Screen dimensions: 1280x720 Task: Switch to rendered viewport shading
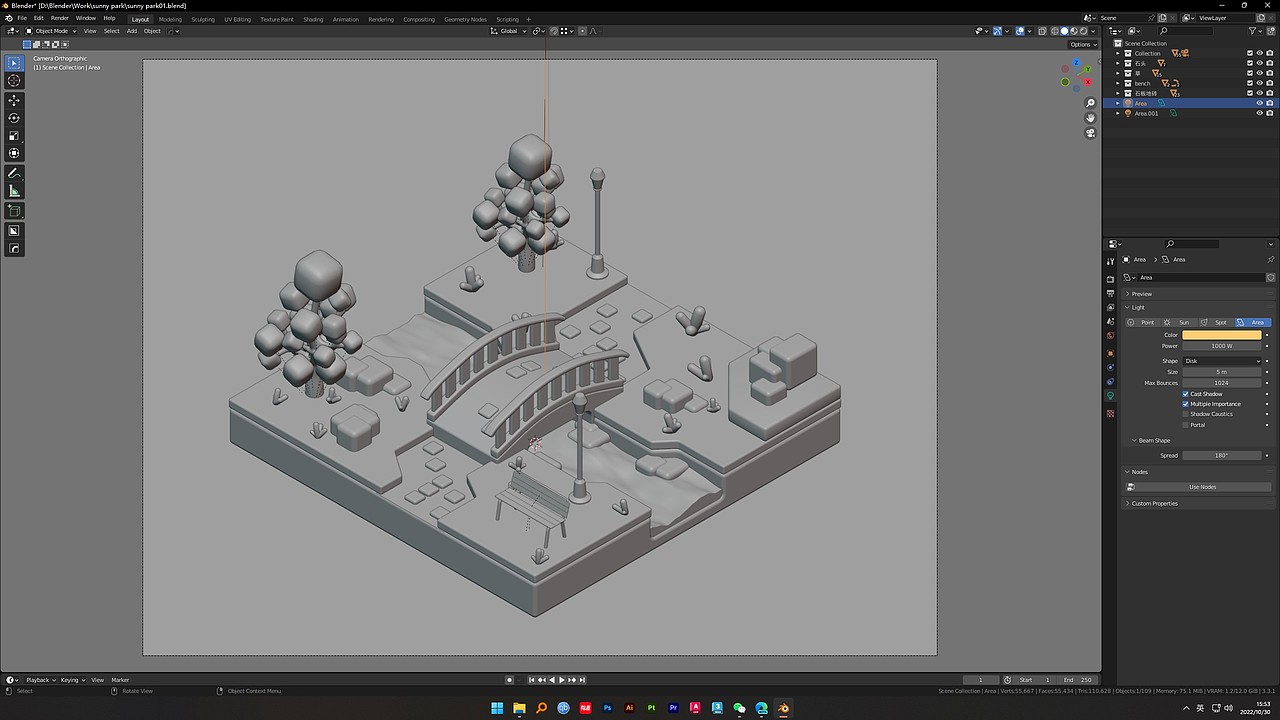(1083, 31)
